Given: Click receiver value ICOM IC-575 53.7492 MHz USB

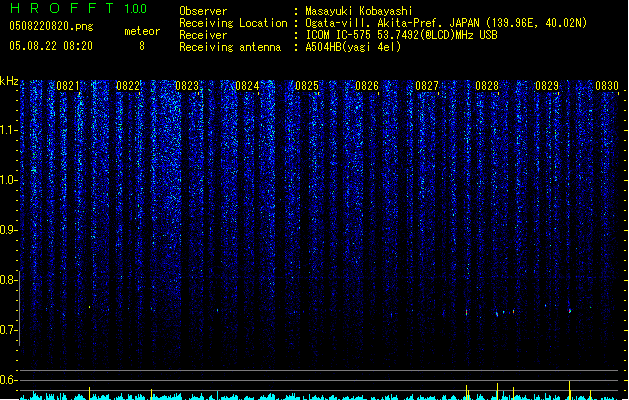Looking at the screenshot, I should [401, 35].
